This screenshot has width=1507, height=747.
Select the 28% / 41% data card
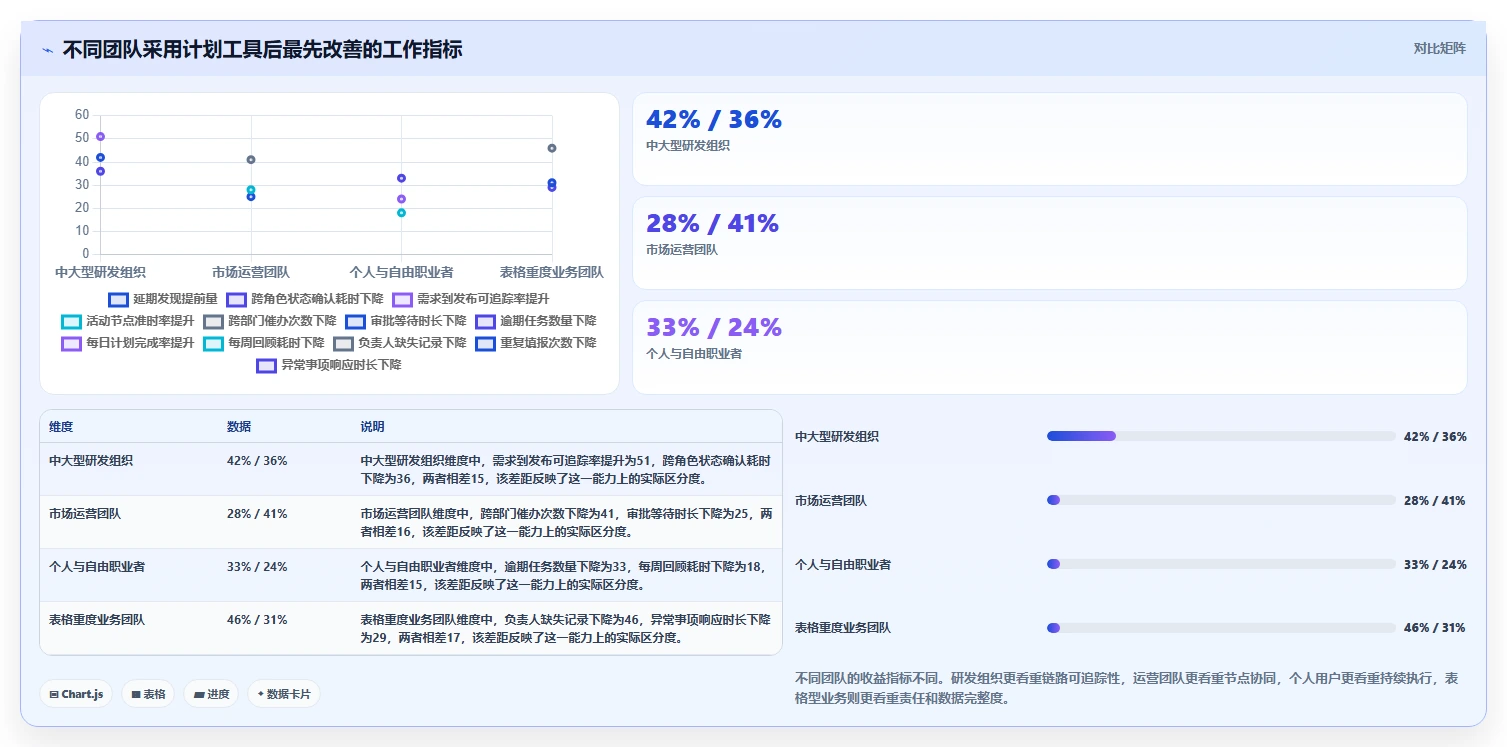tap(1050, 243)
